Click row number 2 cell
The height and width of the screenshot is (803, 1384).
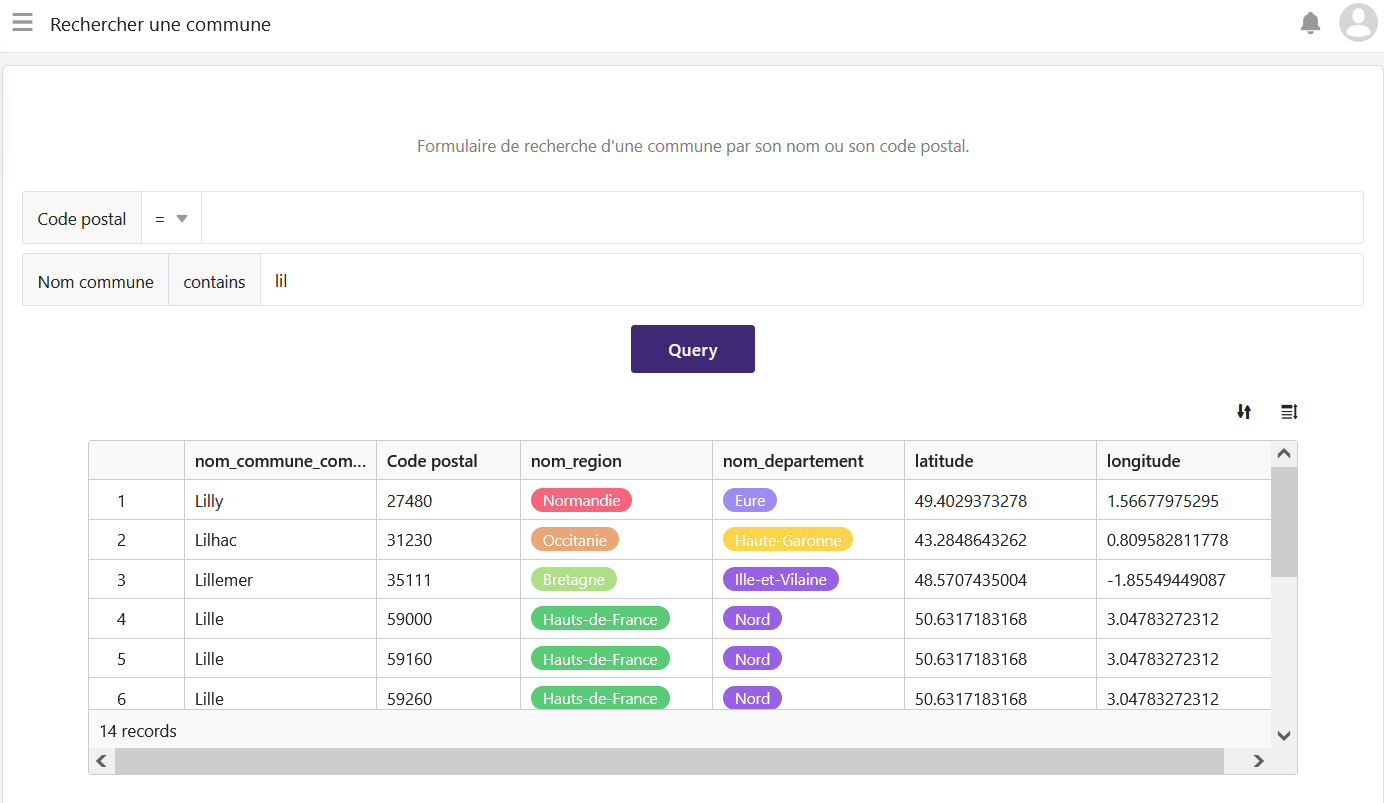(137, 540)
